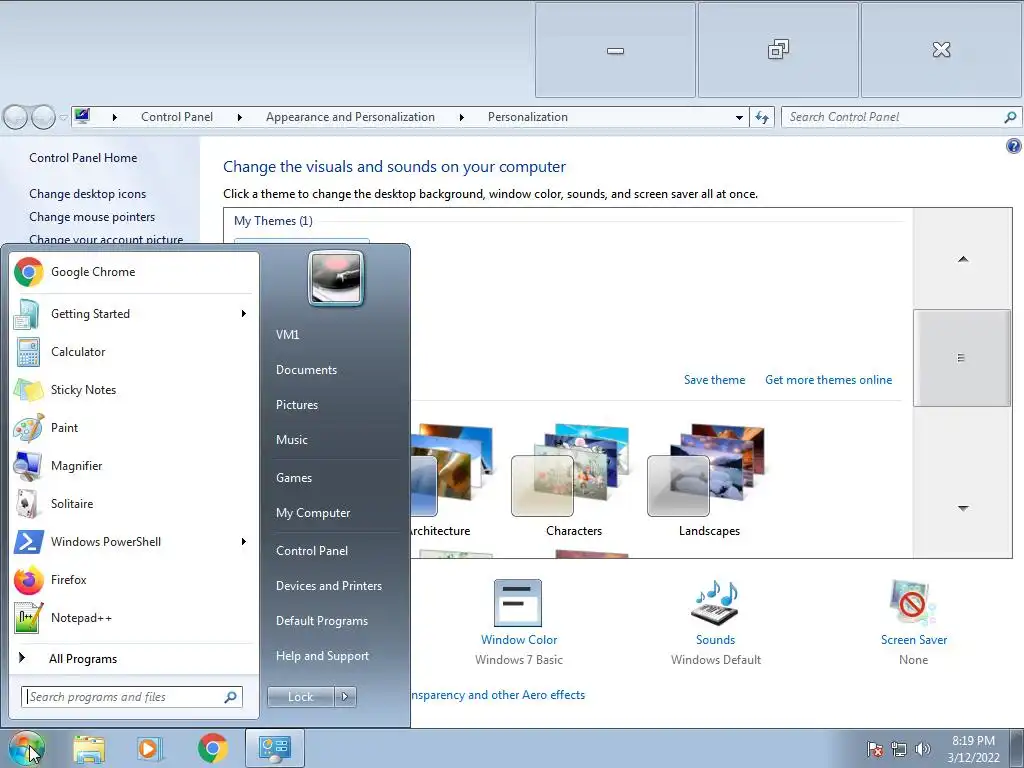Expand arrow before Control Panel breadcrumb
The image size is (1024, 768).
(115, 118)
